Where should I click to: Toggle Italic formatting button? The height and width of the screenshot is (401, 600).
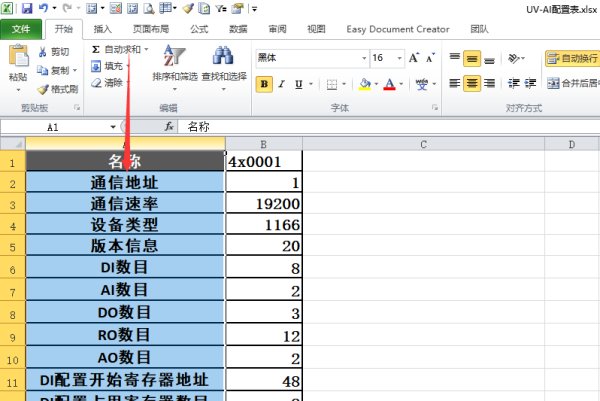click(282, 84)
